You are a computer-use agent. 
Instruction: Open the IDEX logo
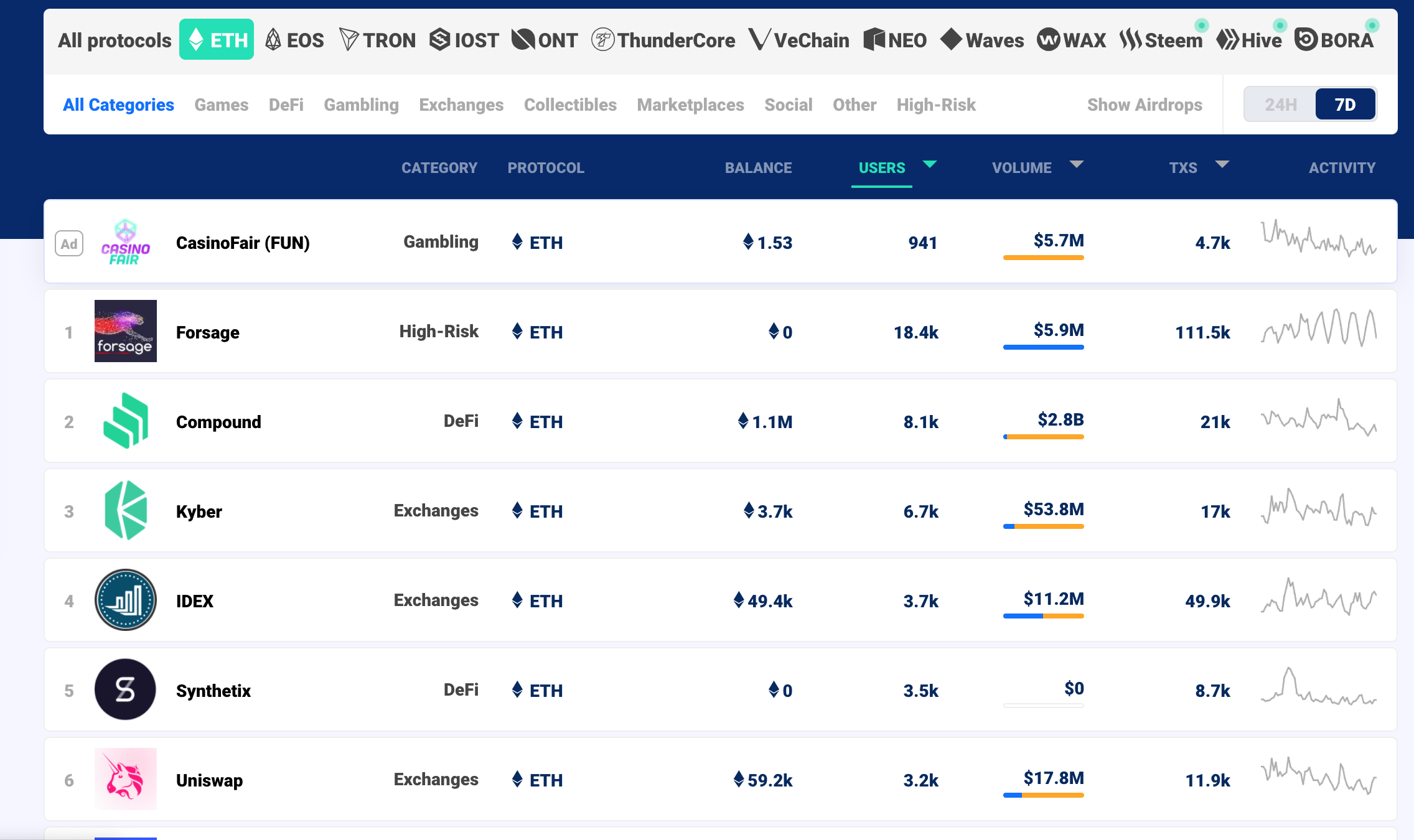click(125, 600)
